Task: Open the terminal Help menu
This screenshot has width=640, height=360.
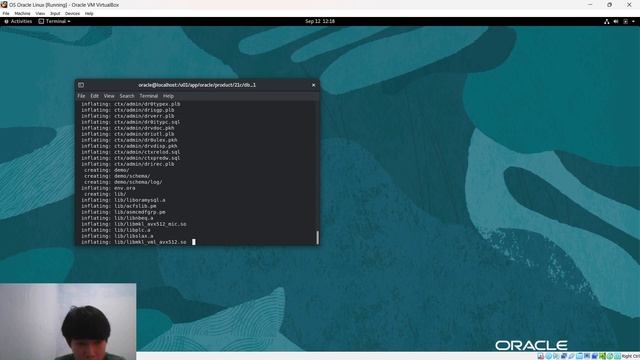Action: pyautogui.click(x=169, y=96)
